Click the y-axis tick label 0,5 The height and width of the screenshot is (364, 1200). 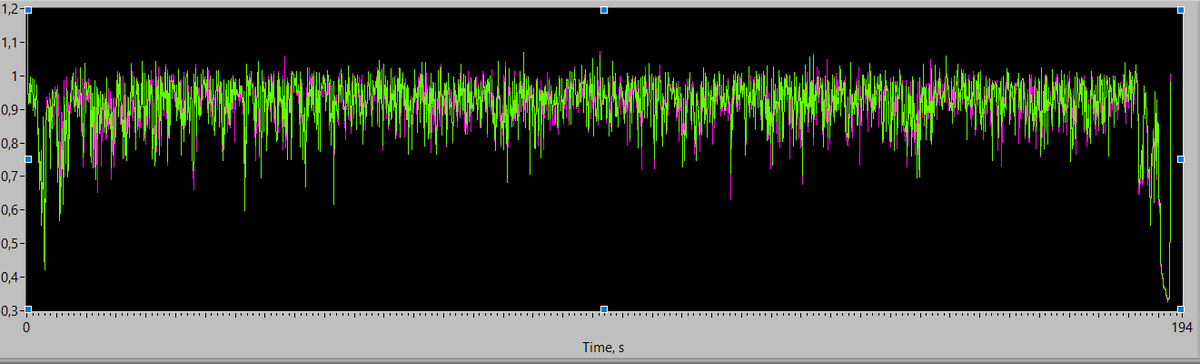point(12,244)
